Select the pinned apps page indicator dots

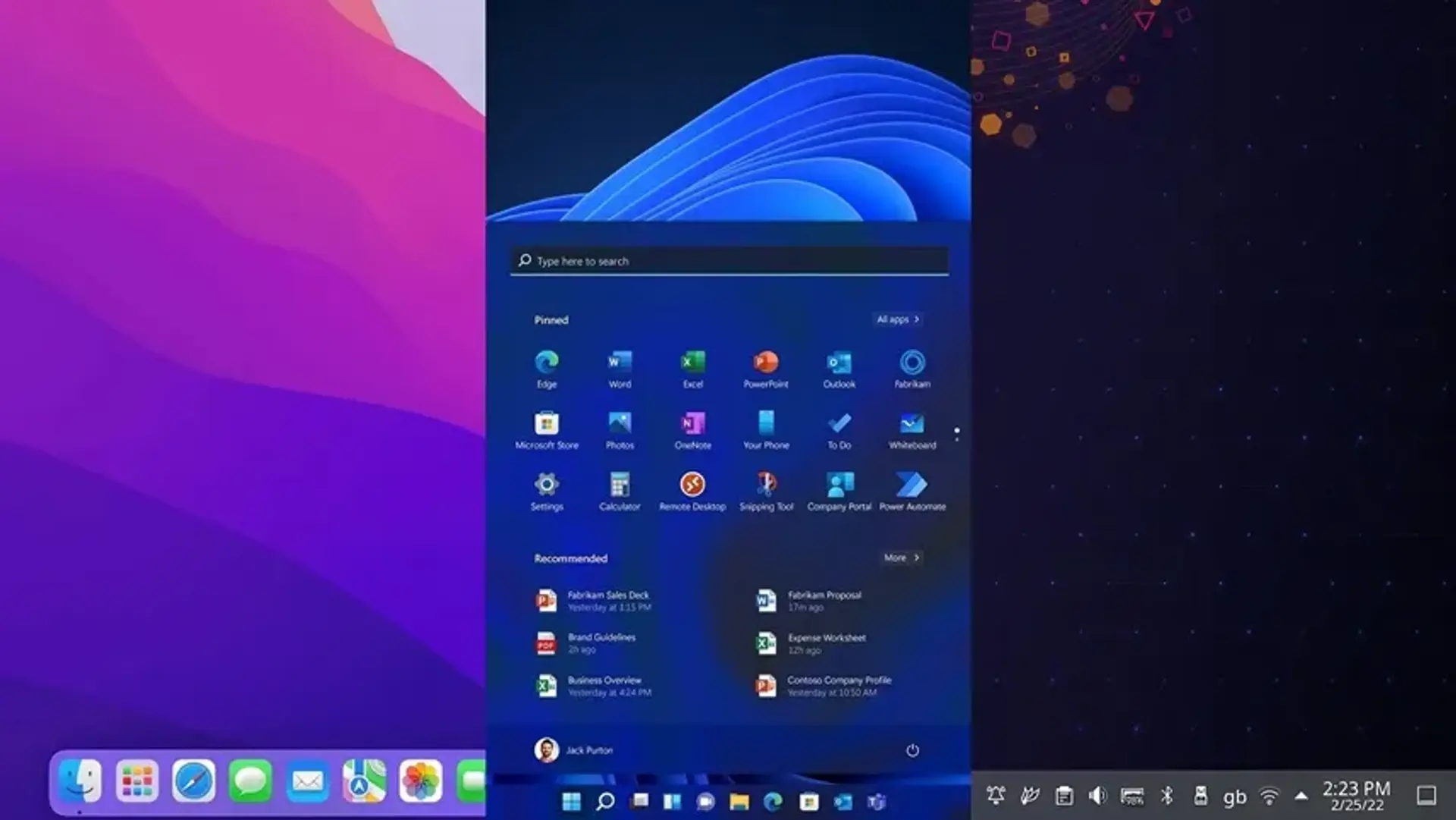(x=957, y=434)
